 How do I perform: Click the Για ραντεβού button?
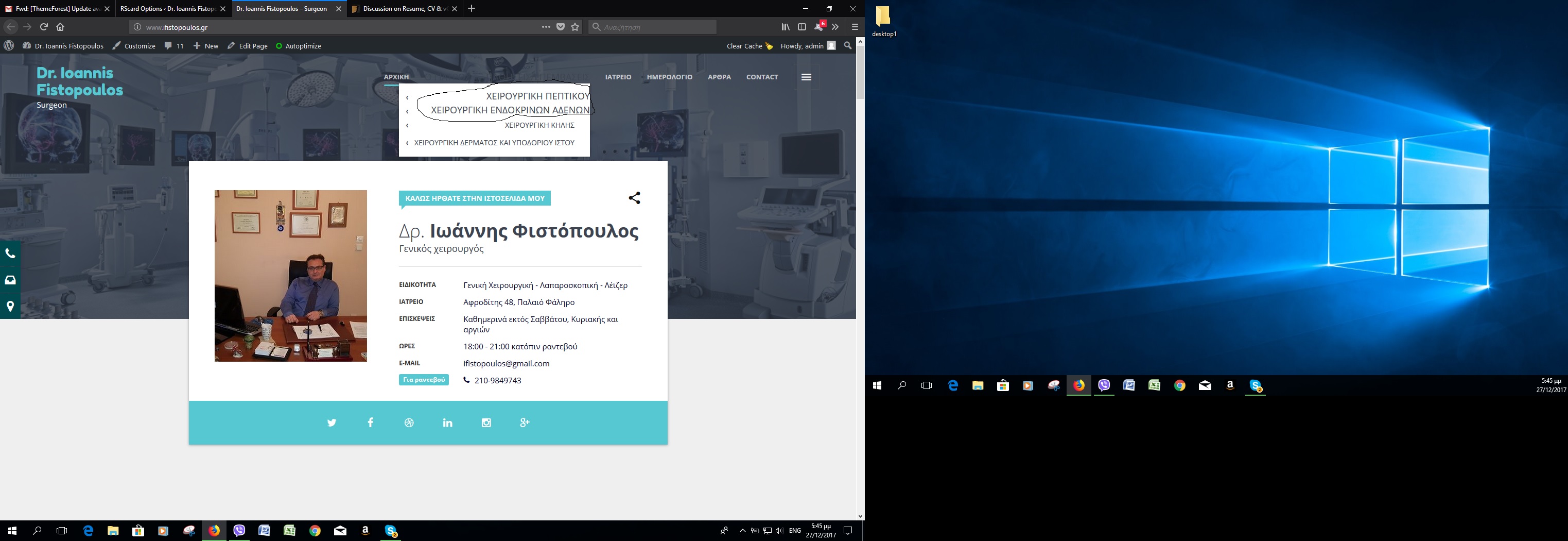point(424,380)
